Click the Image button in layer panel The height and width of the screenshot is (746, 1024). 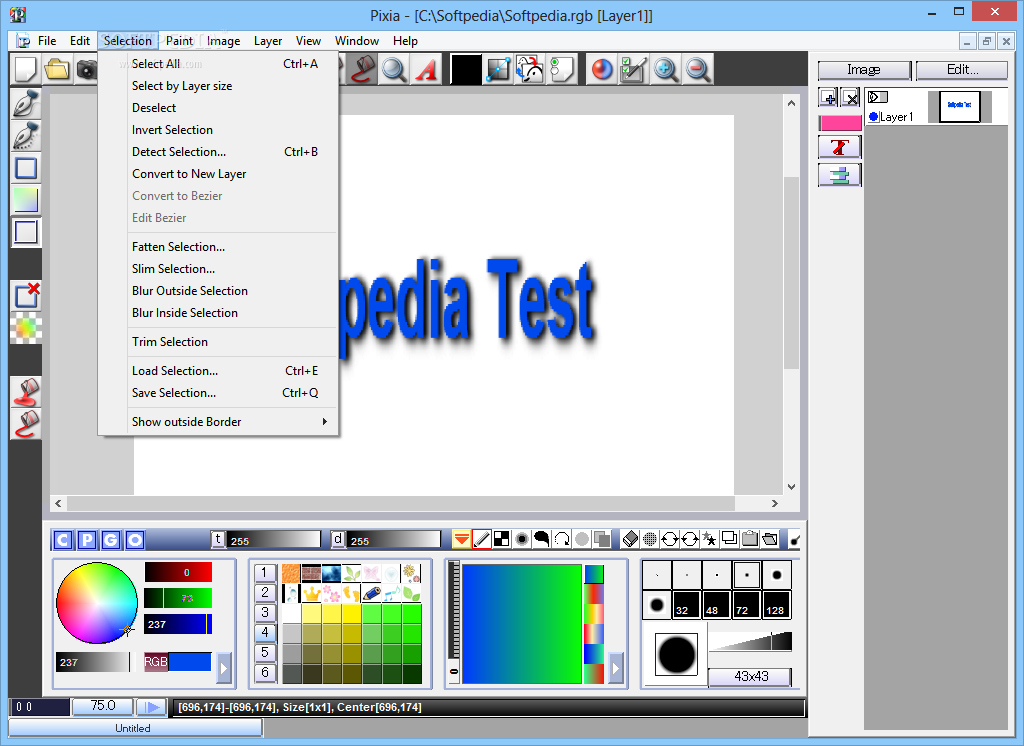click(x=864, y=70)
